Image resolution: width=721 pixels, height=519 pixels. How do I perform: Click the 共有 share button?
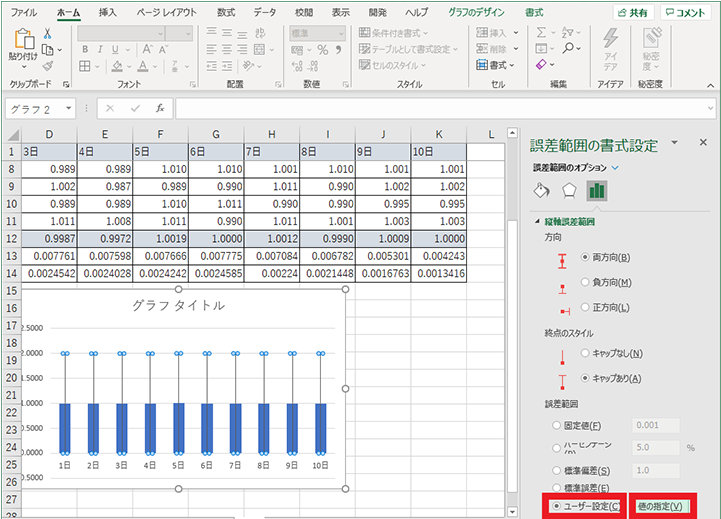(634, 13)
